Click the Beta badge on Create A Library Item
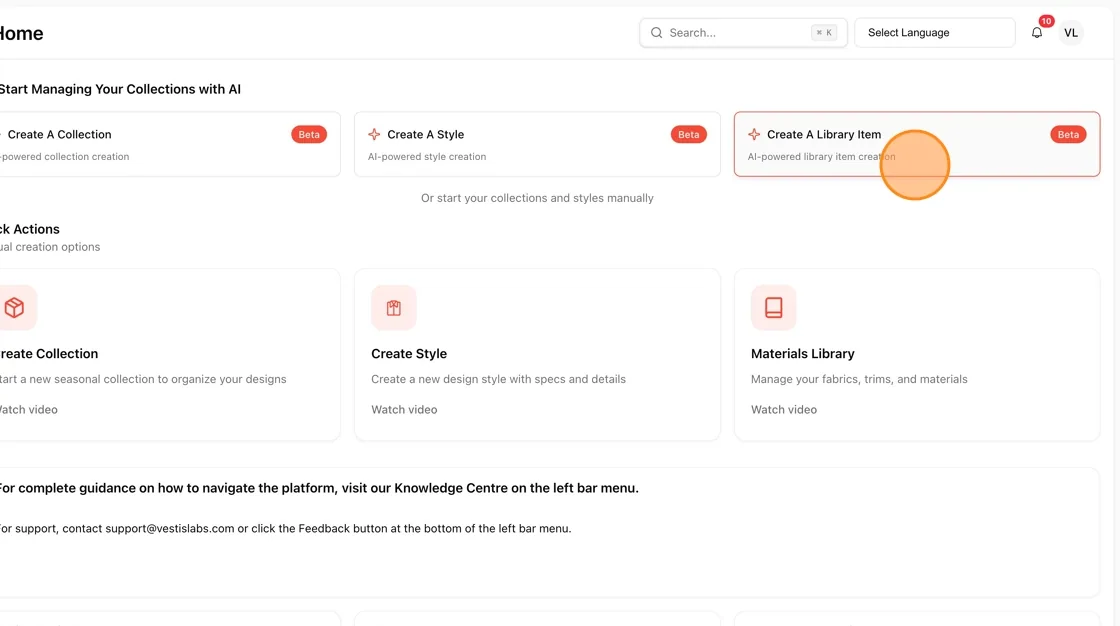The width and height of the screenshot is (1120, 626). 1069,134
